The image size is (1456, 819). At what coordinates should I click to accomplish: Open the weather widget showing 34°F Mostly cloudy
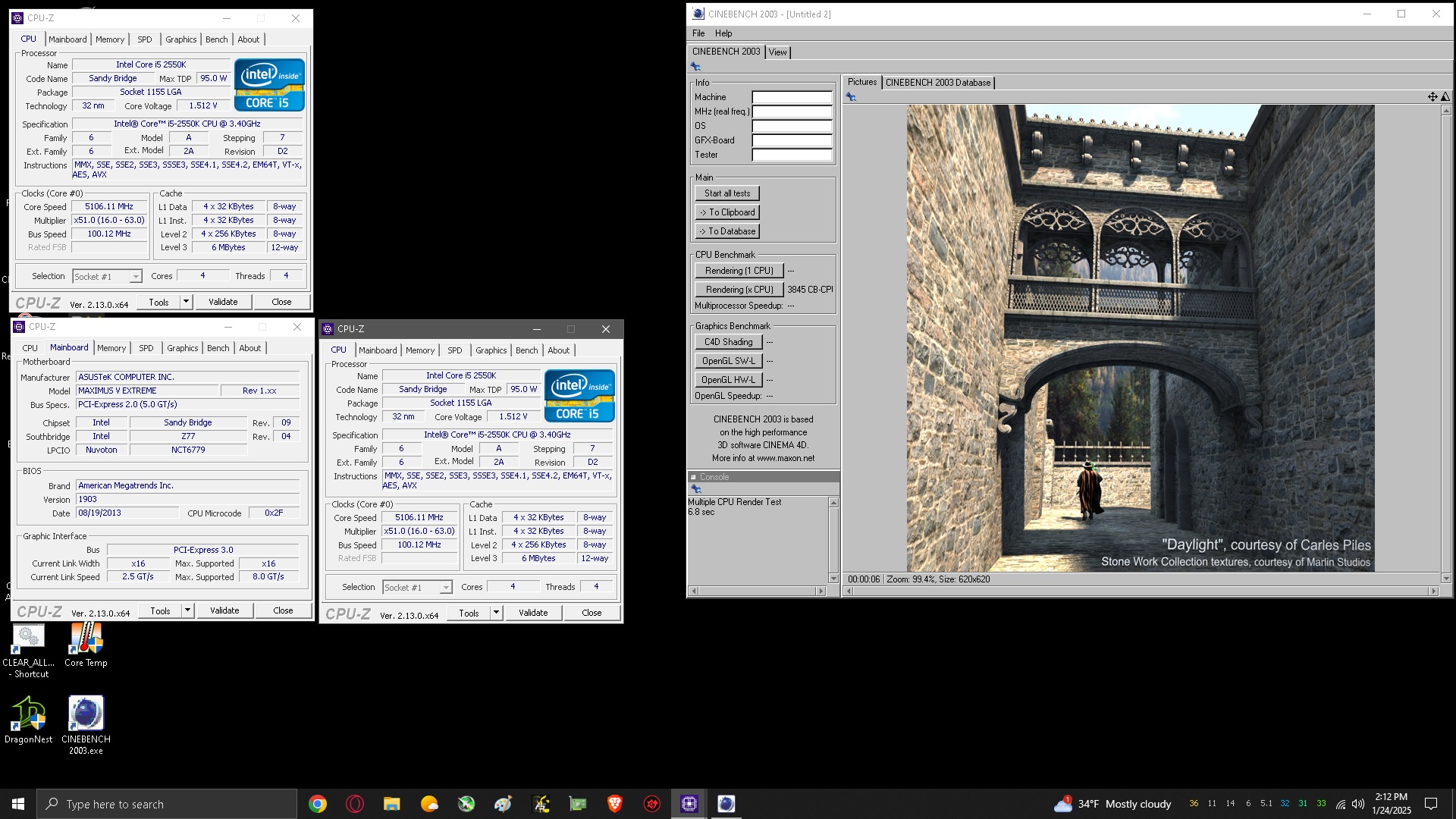1112,804
